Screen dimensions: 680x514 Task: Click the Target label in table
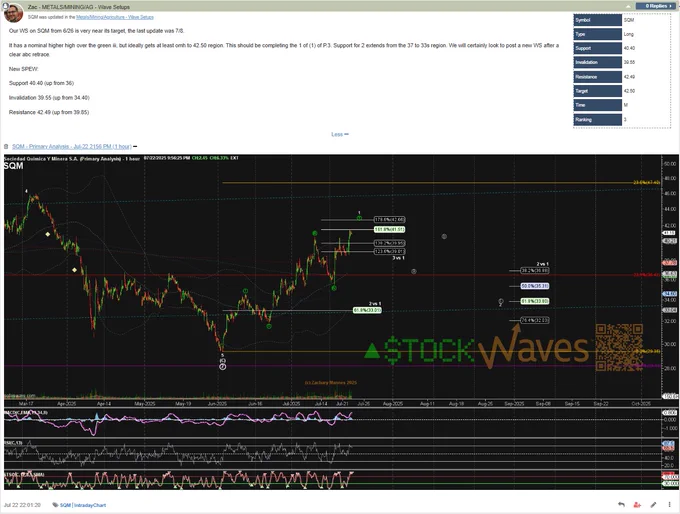coord(598,91)
